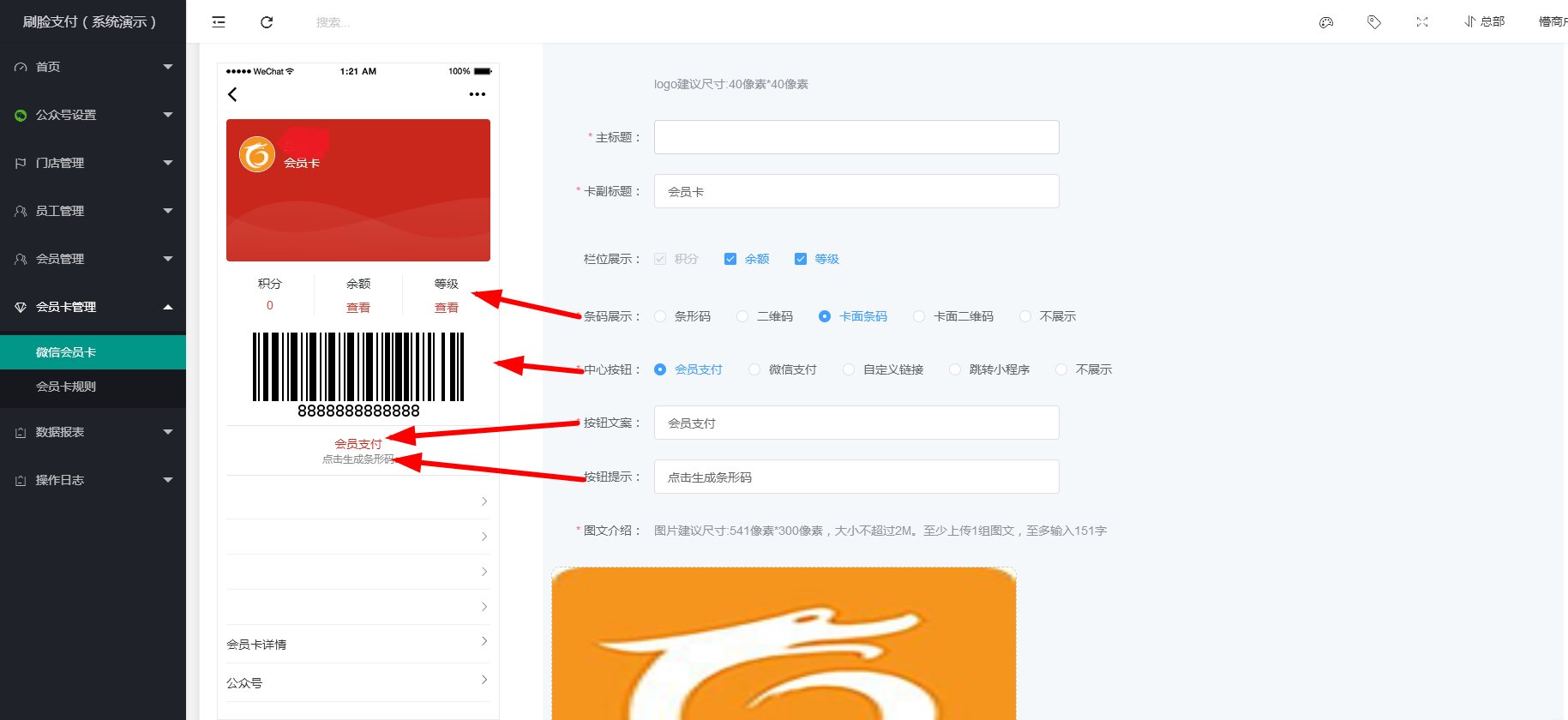Uncheck the 等级 checkbox

(x=801, y=259)
